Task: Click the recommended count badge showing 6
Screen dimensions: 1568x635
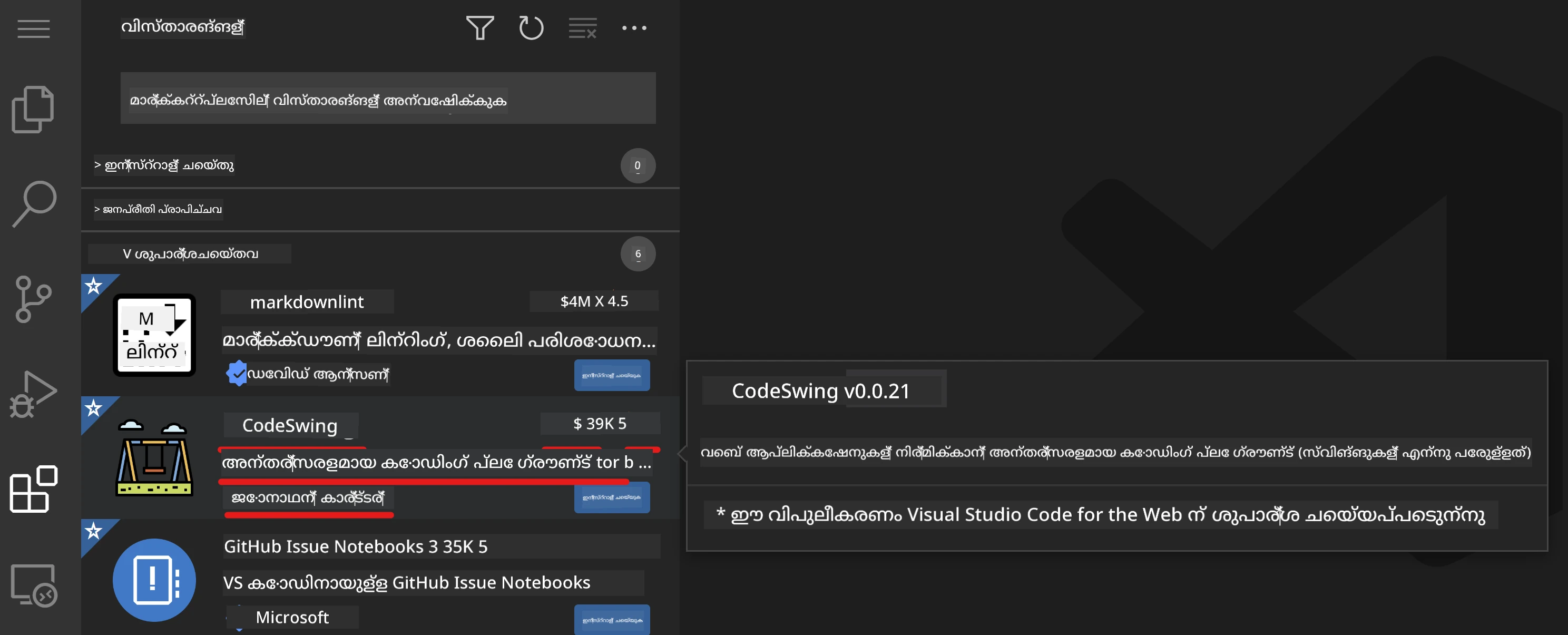Action: click(x=638, y=254)
